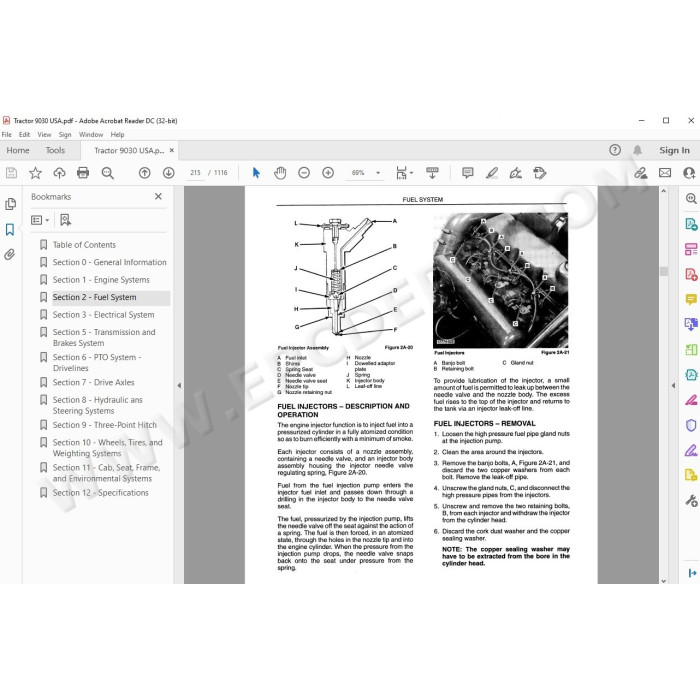Click the zoom percentage field
The image size is (700, 700).
point(358,173)
